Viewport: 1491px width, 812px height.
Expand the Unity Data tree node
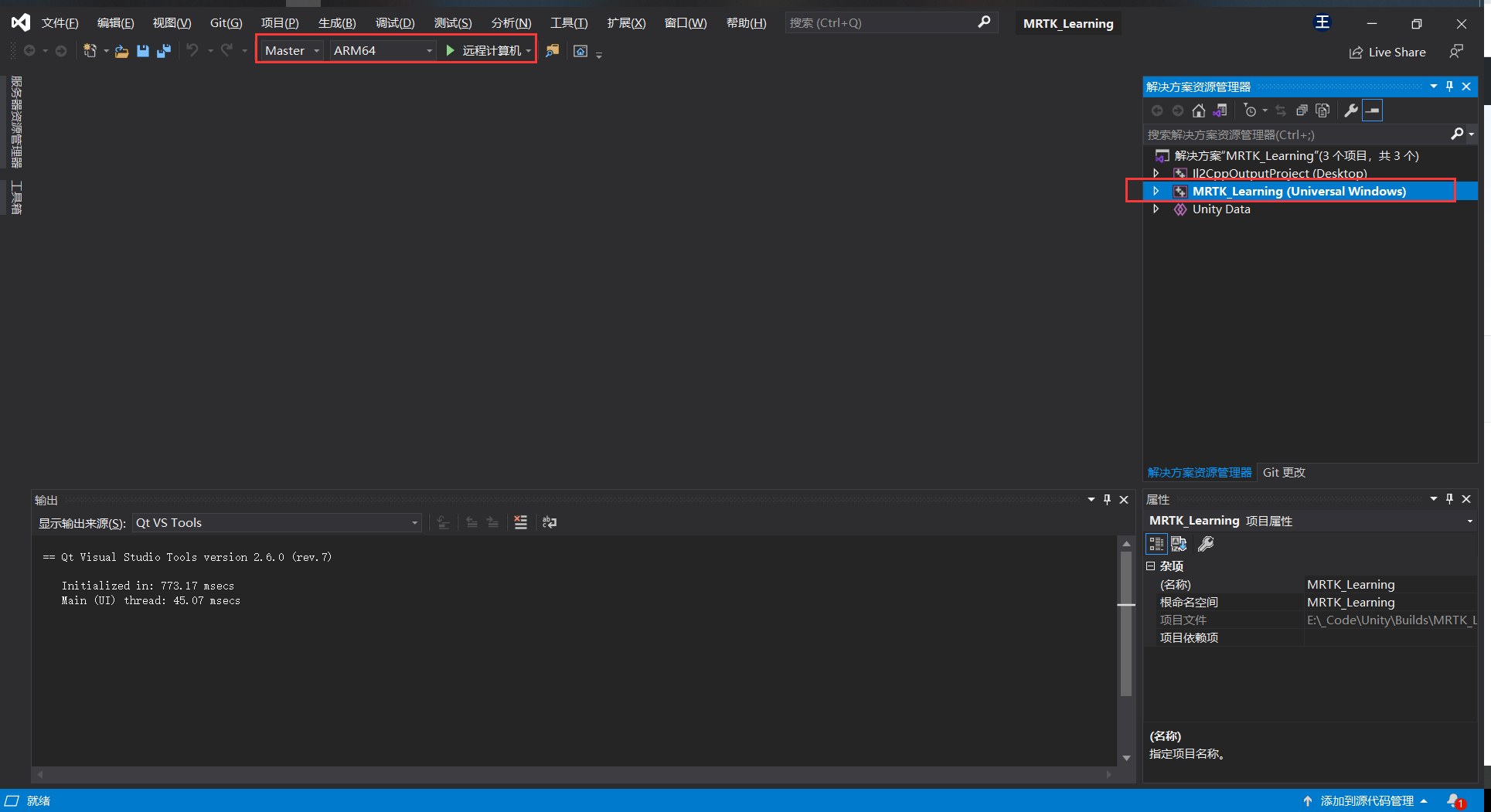pyautogui.click(x=1156, y=209)
